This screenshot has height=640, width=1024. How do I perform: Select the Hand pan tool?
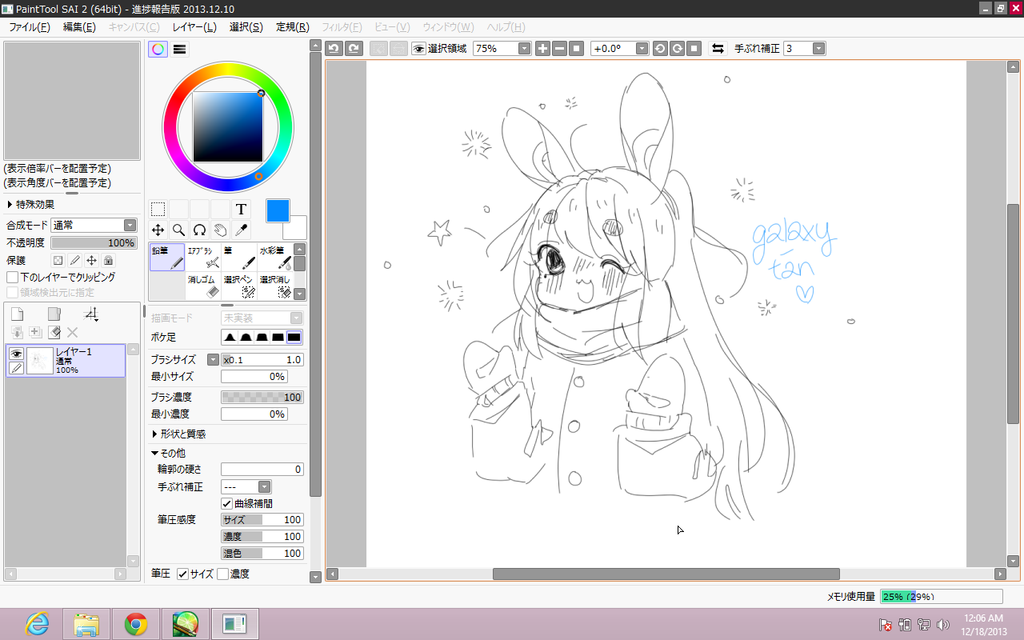click(x=220, y=230)
